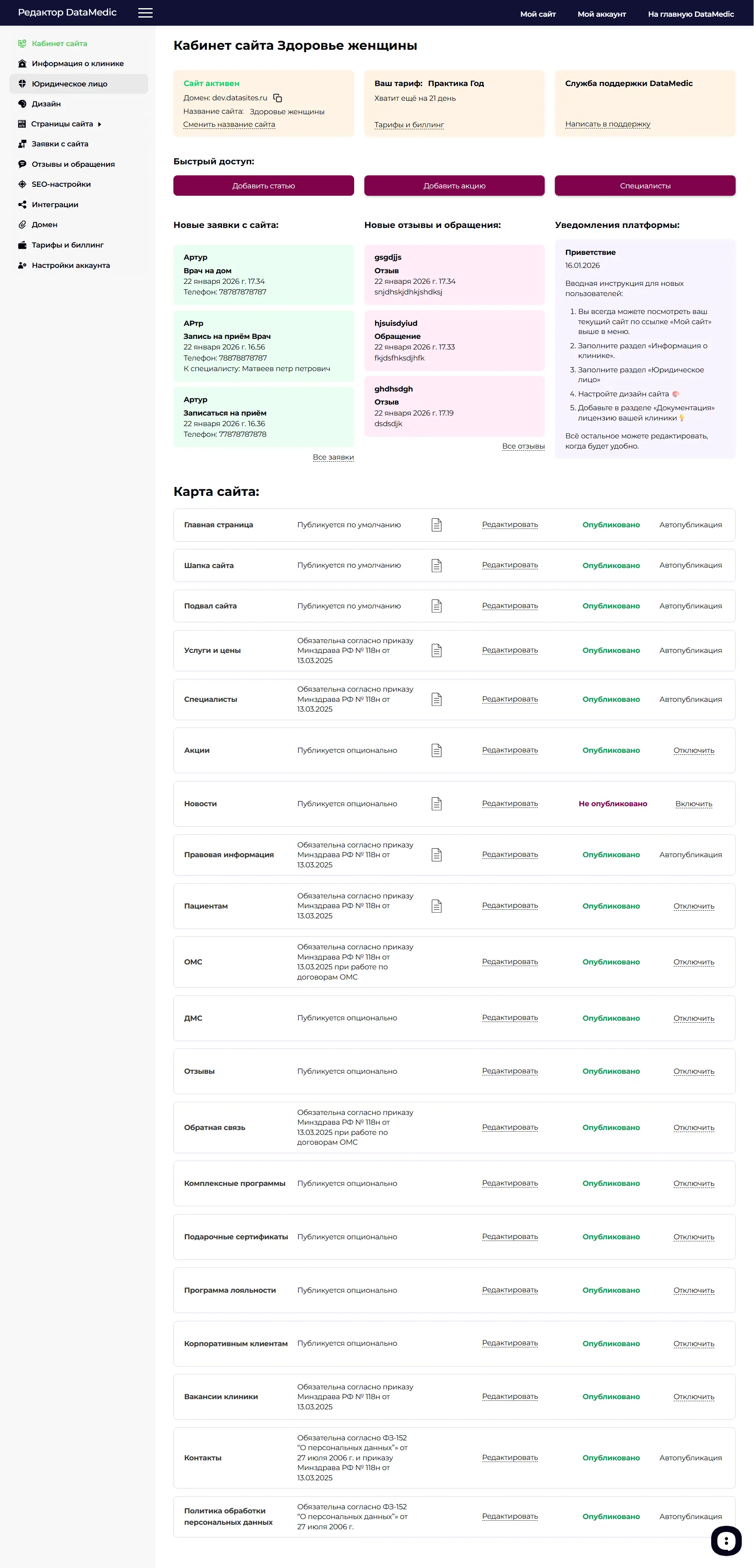Click Написать в поддержку link
This screenshot has width=754, height=1568.
(607, 124)
